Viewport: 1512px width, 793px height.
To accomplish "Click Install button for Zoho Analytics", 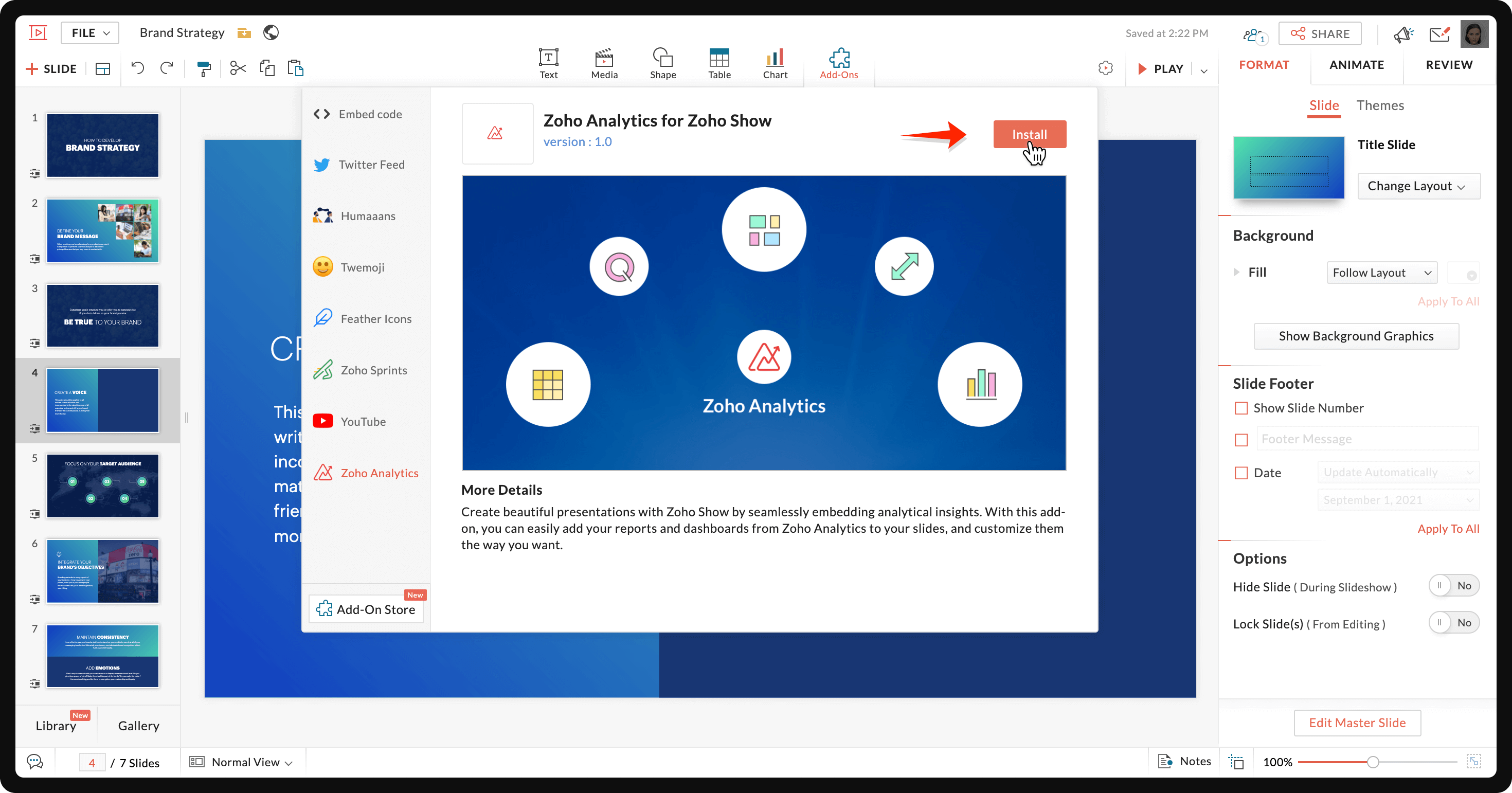I will tap(1030, 133).
